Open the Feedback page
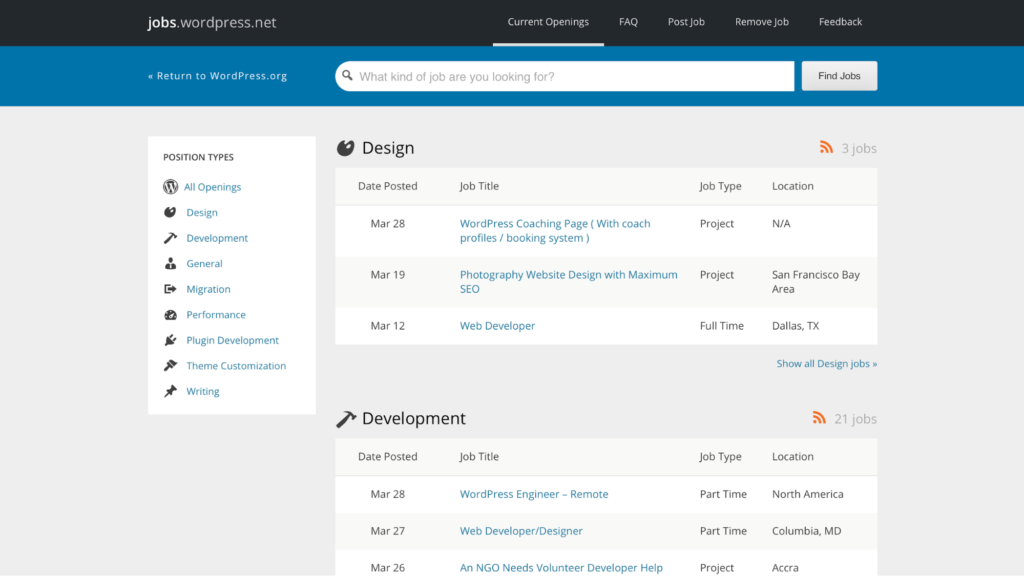Image resolution: width=1024 pixels, height=576 pixels. [840, 22]
